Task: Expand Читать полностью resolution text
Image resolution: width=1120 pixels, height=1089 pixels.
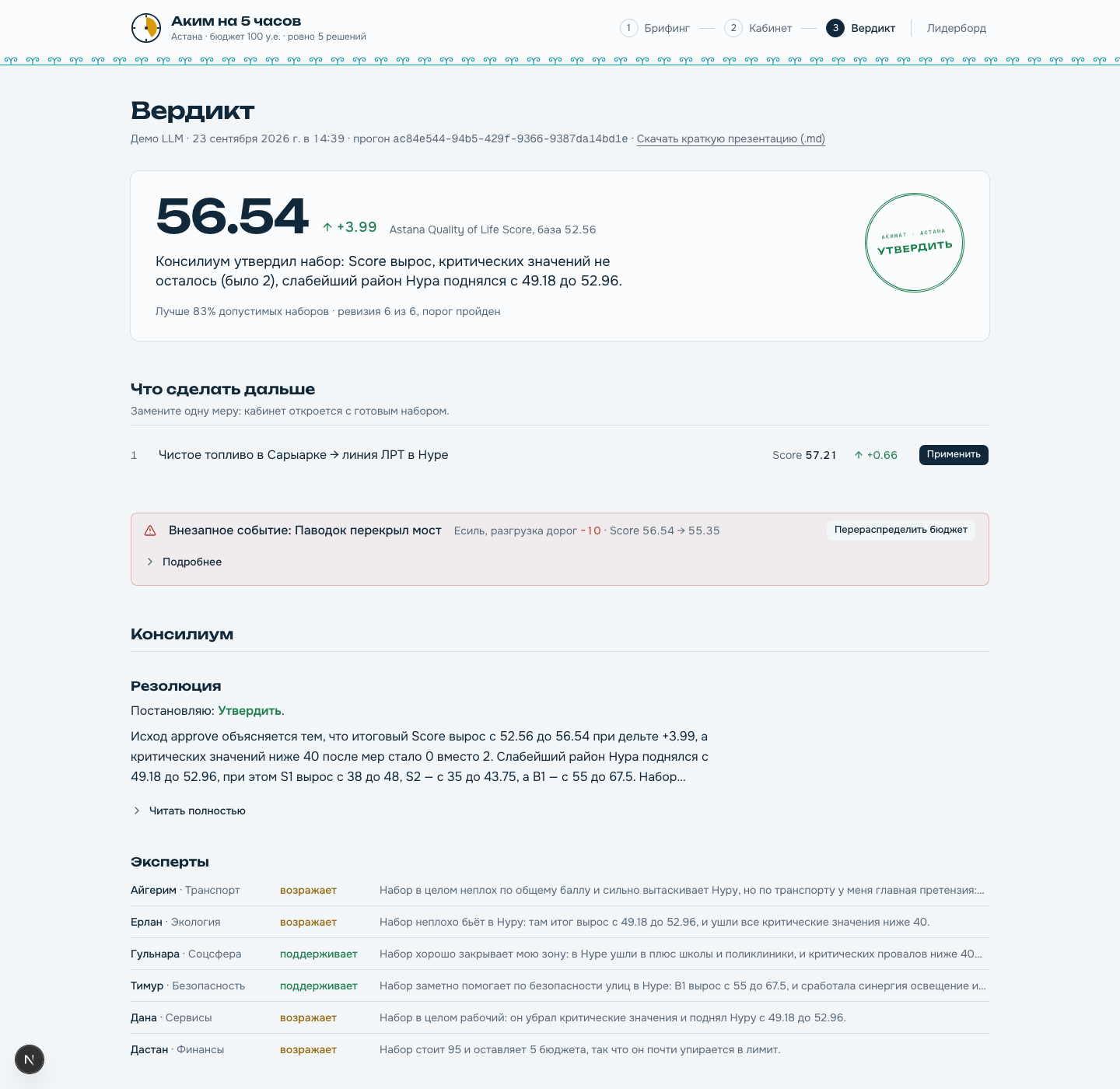Action: click(189, 811)
